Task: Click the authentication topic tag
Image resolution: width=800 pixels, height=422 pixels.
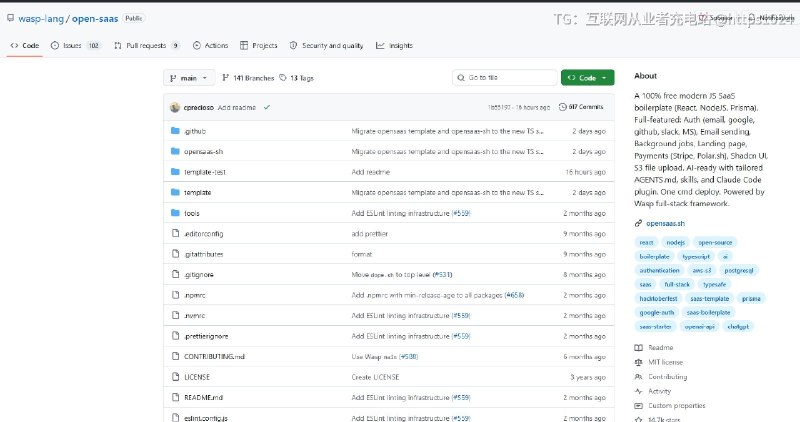Action: [x=659, y=270]
